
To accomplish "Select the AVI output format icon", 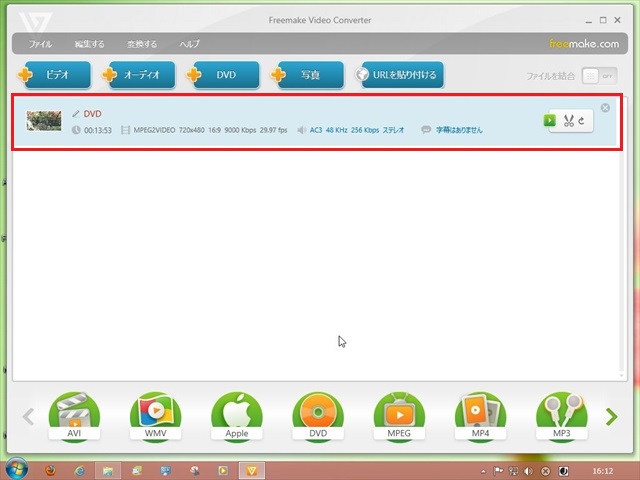I will tap(74, 414).
